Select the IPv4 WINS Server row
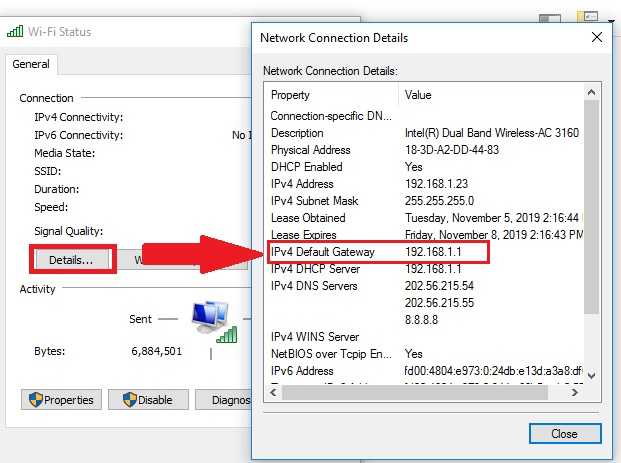Screen dimensions: 621x463 pos(425,337)
